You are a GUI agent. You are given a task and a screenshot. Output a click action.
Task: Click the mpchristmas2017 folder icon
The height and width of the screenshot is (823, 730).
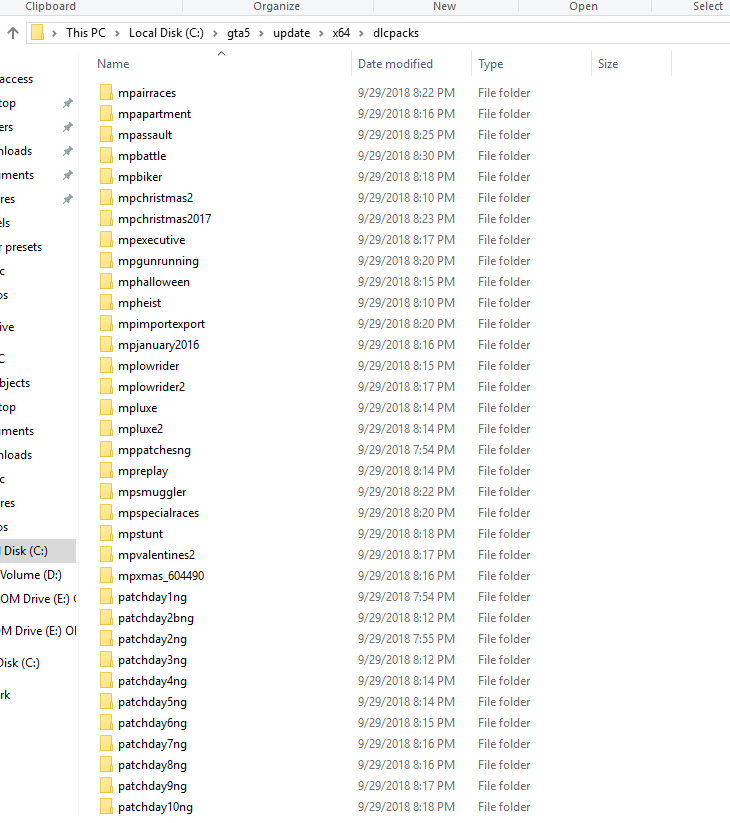(106, 218)
